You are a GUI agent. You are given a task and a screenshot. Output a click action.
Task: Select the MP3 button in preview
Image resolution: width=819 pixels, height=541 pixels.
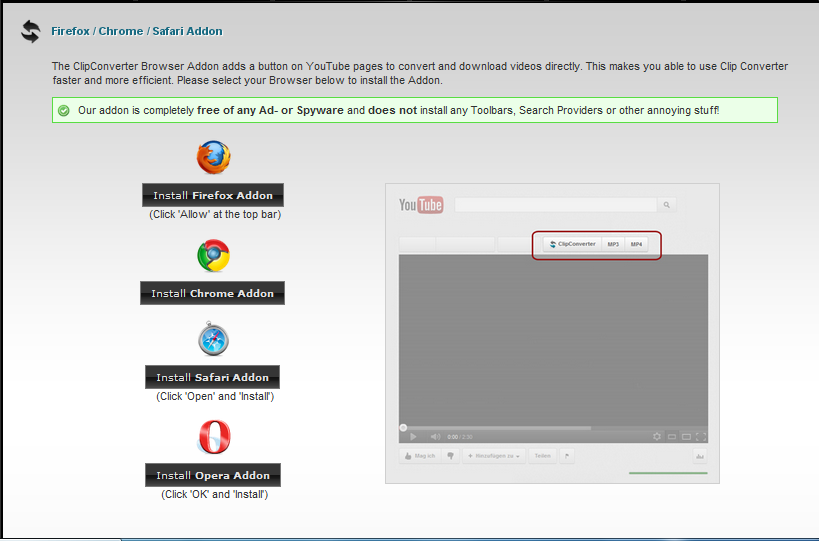613,244
